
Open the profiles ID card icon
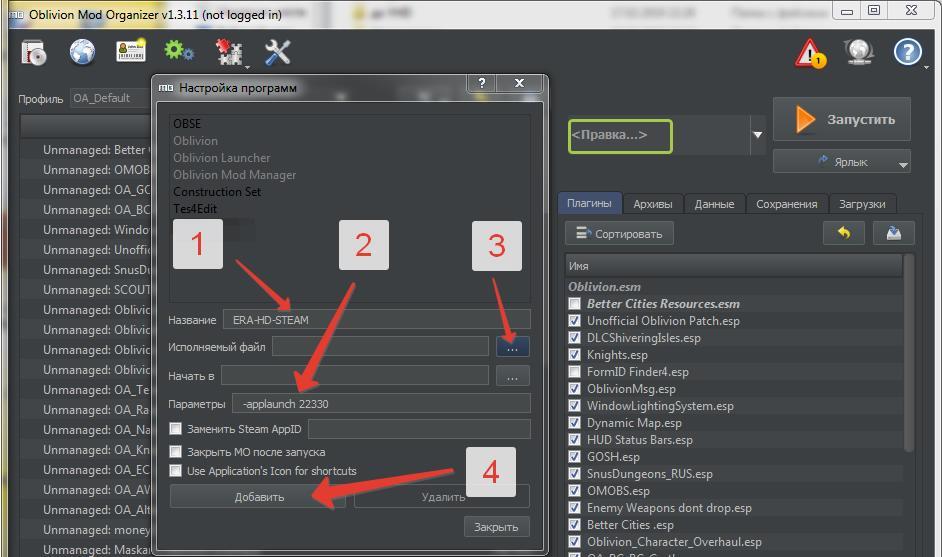(131, 52)
